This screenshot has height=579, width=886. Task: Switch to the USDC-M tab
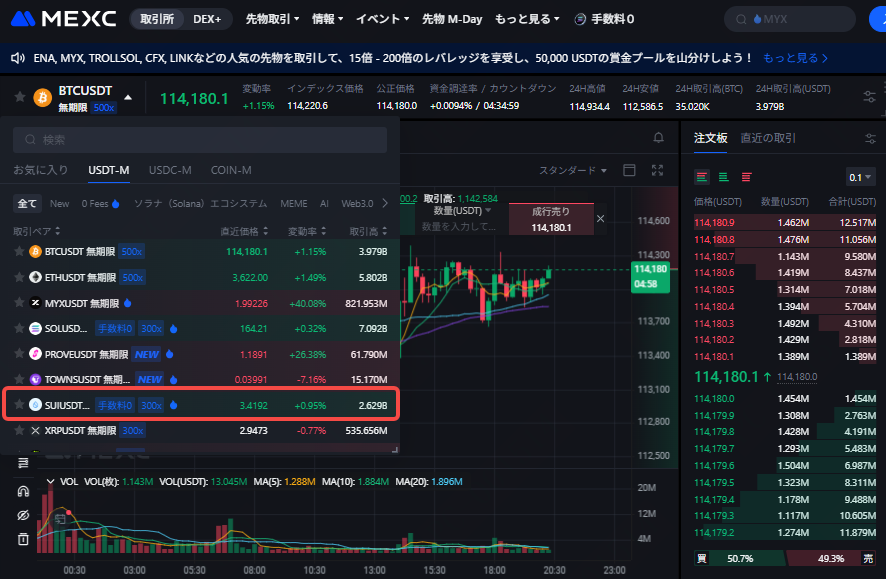(x=170, y=170)
